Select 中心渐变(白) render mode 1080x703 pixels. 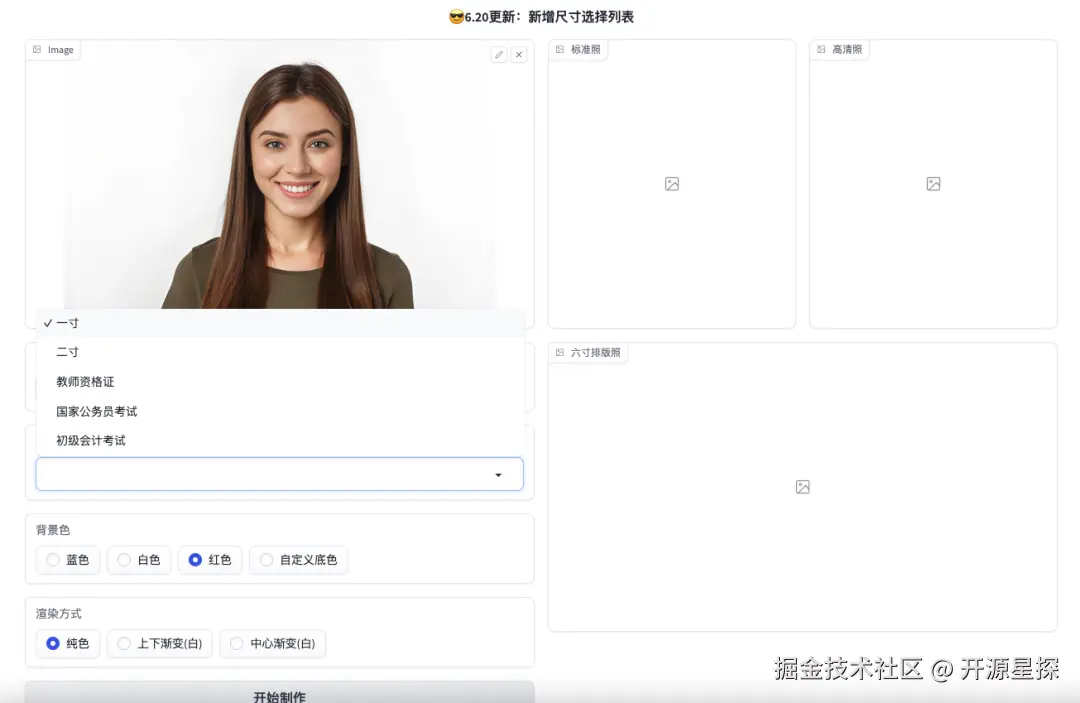(x=273, y=643)
